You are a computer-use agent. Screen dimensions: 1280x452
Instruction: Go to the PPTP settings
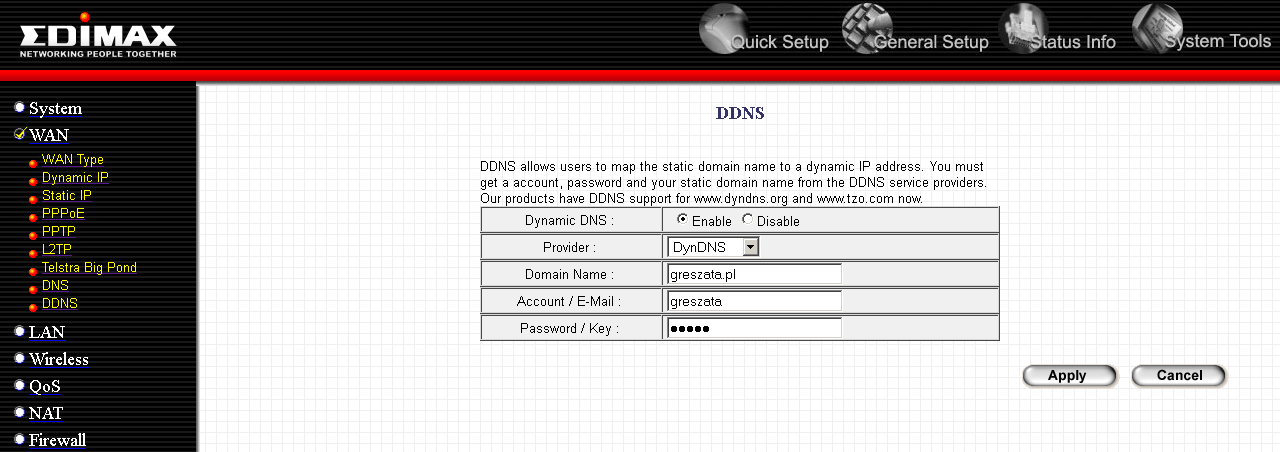tap(59, 231)
